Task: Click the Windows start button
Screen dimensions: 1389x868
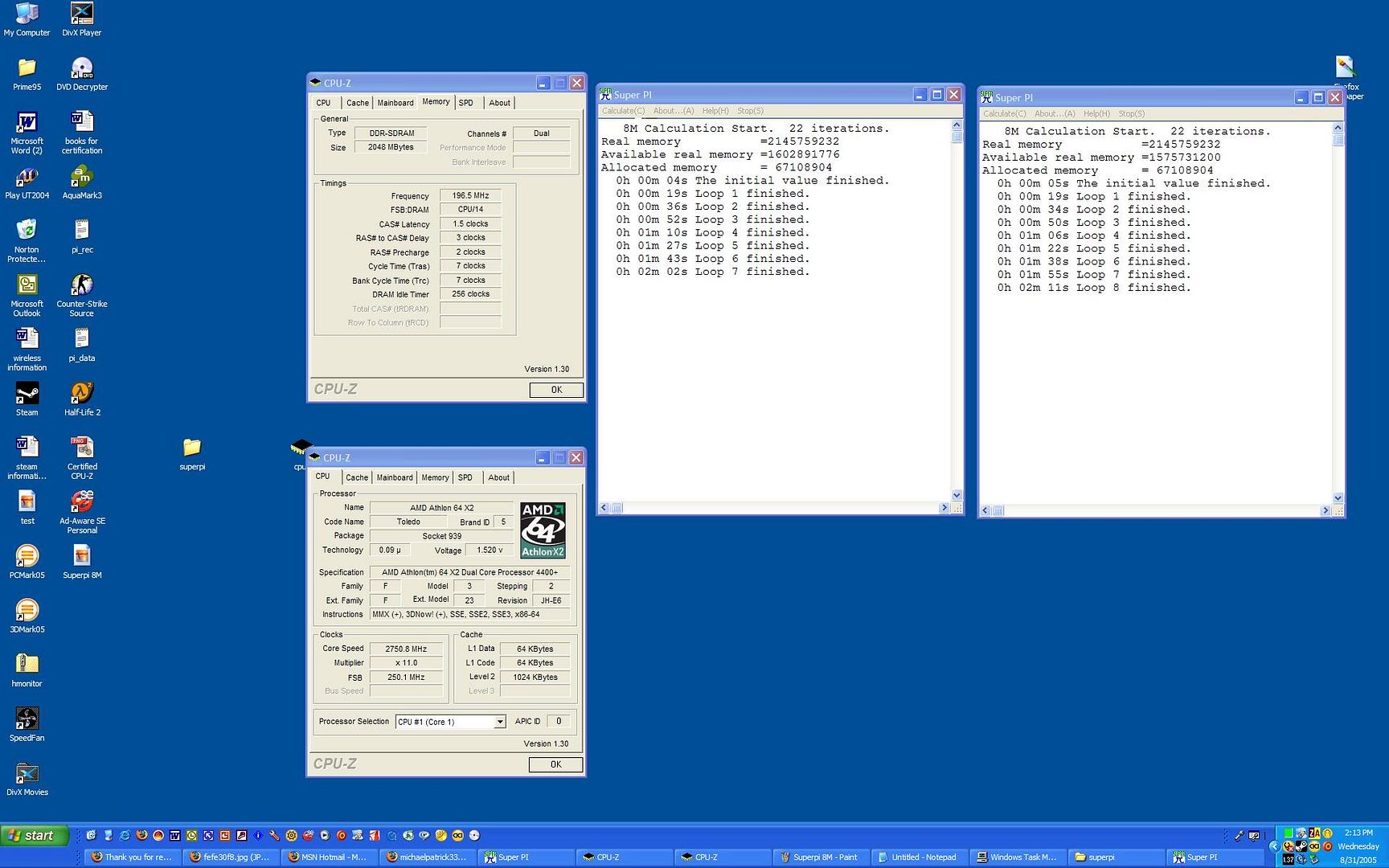Action: pyautogui.click(x=34, y=836)
